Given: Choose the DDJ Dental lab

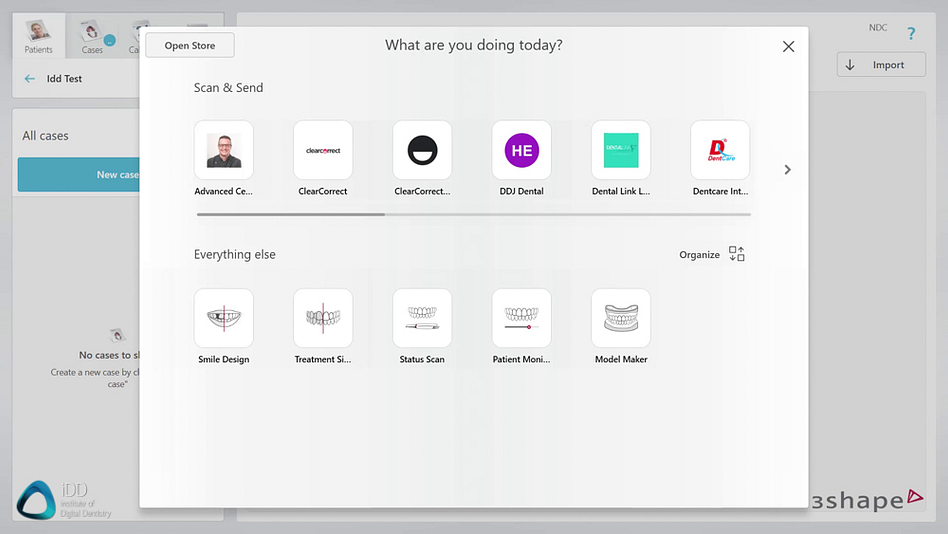Looking at the screenshot, I should (521, 151).
